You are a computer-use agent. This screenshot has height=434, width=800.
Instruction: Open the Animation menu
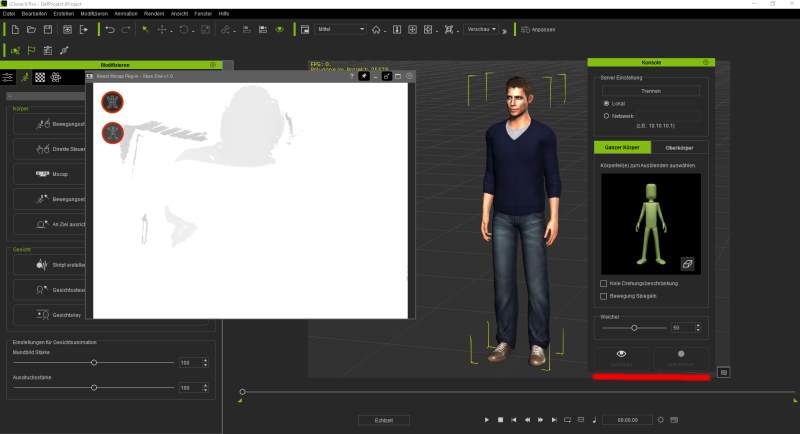coord(125,14)
